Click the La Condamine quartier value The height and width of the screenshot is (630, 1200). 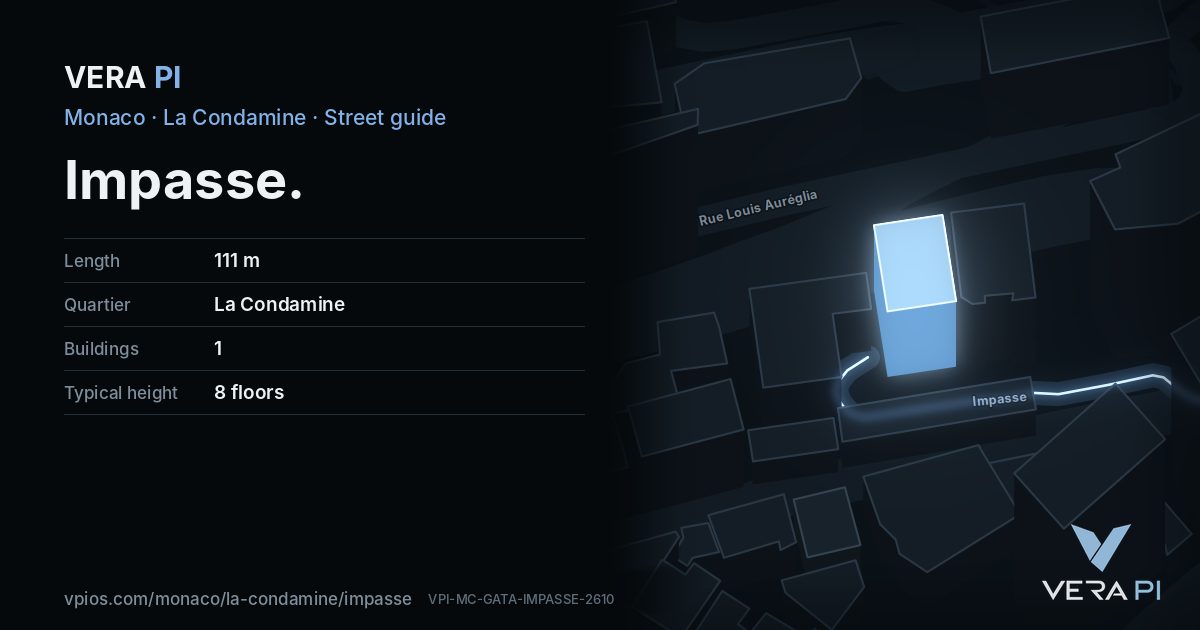[x=279, y=305]
